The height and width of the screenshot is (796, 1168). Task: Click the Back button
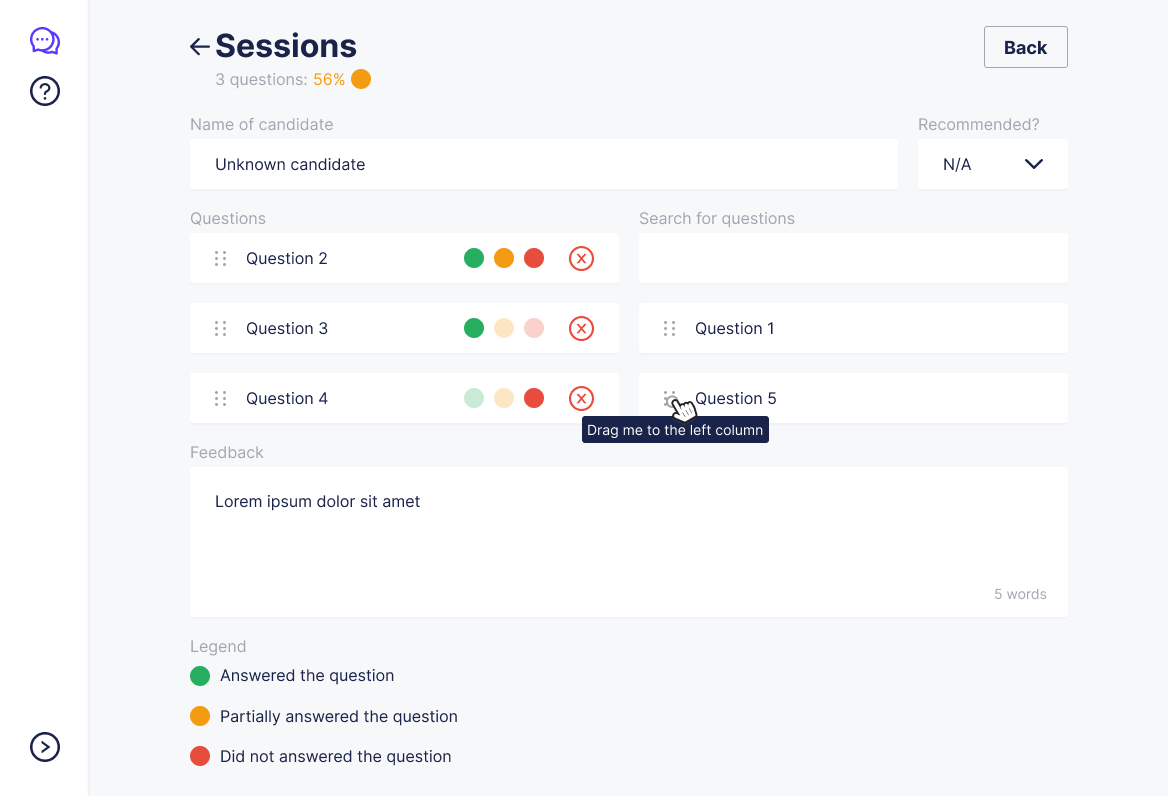1025,46
